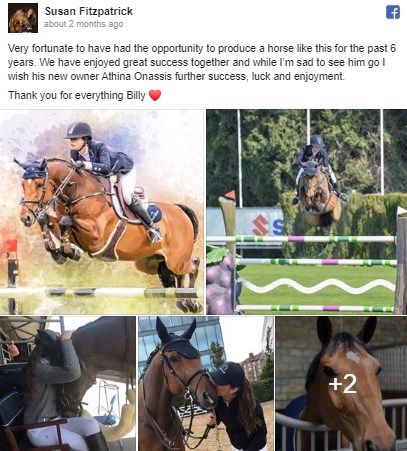View the watercolor horse jumping painting
Image resolution: width=407 pixels, height=451 pixels.
pos(102,212)
